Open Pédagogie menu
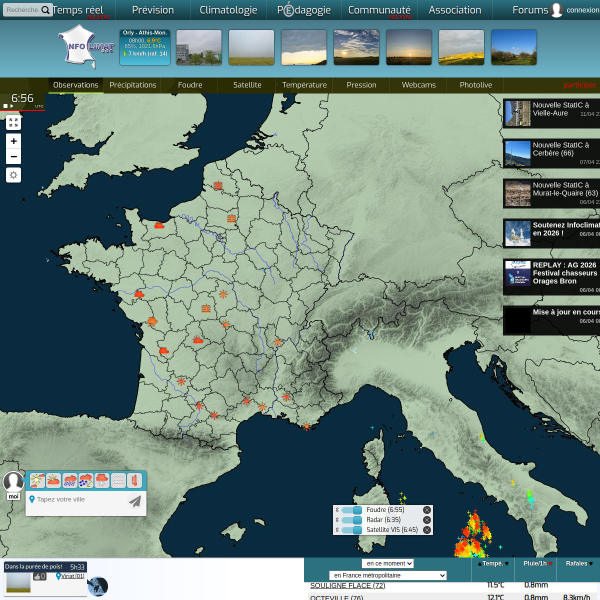Viewport: 600px width, 600px height. [304, 10]
